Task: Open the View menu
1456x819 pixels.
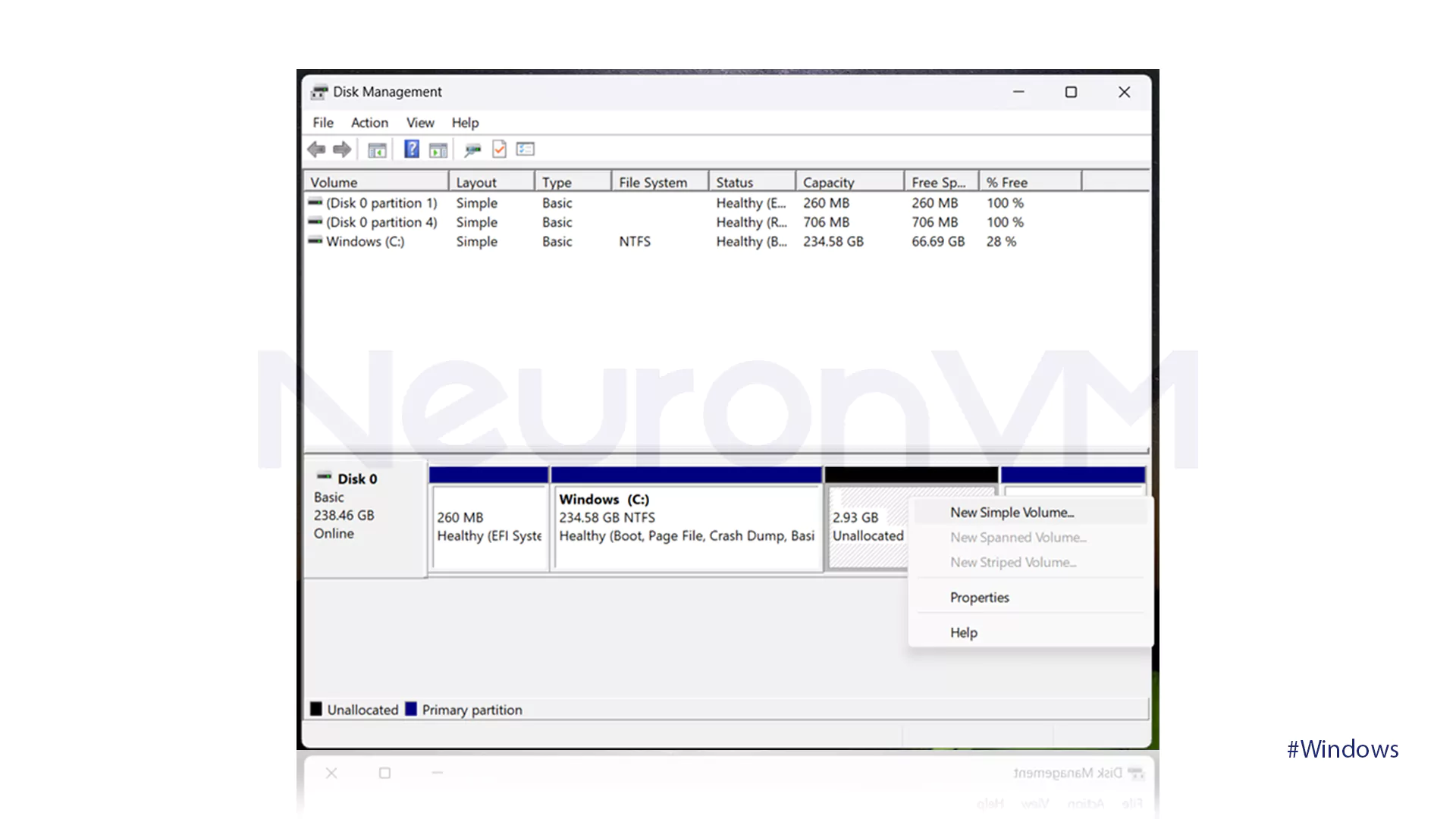Action: click(420, 123)
